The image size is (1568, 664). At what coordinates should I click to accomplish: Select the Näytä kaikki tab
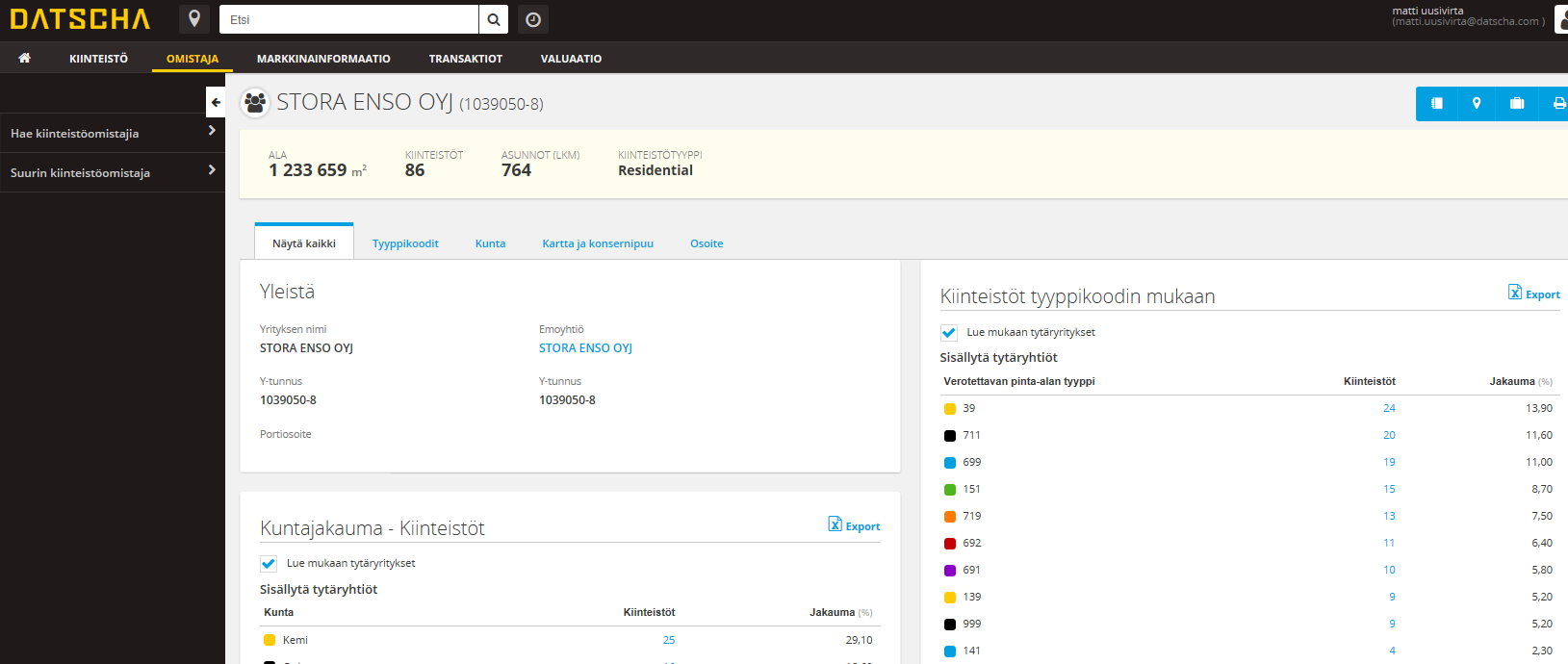click(x=304, y=243)
